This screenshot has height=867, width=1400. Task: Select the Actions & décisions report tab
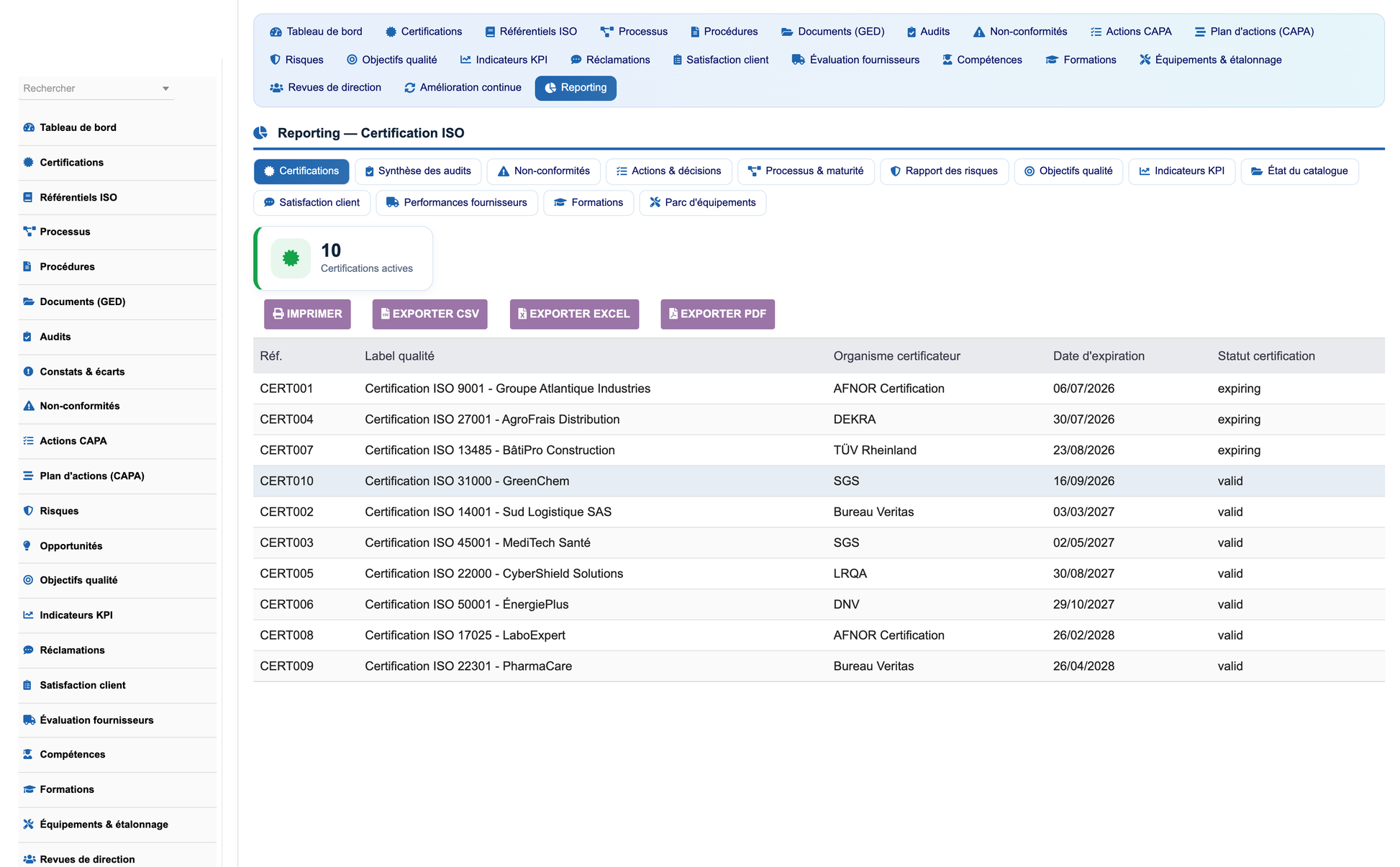point(668,171)
